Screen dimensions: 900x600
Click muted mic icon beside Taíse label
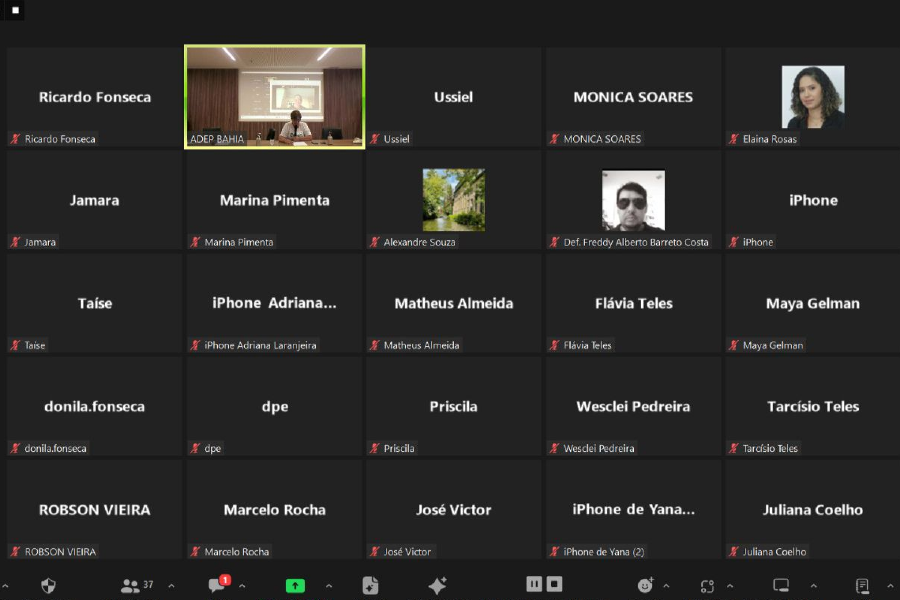pos(15,345)
